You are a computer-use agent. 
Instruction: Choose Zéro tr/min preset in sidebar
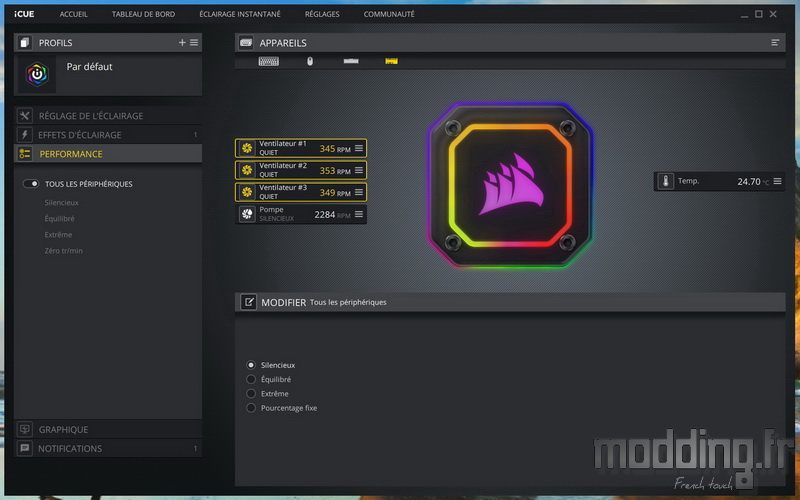click(x=63, y=251)
